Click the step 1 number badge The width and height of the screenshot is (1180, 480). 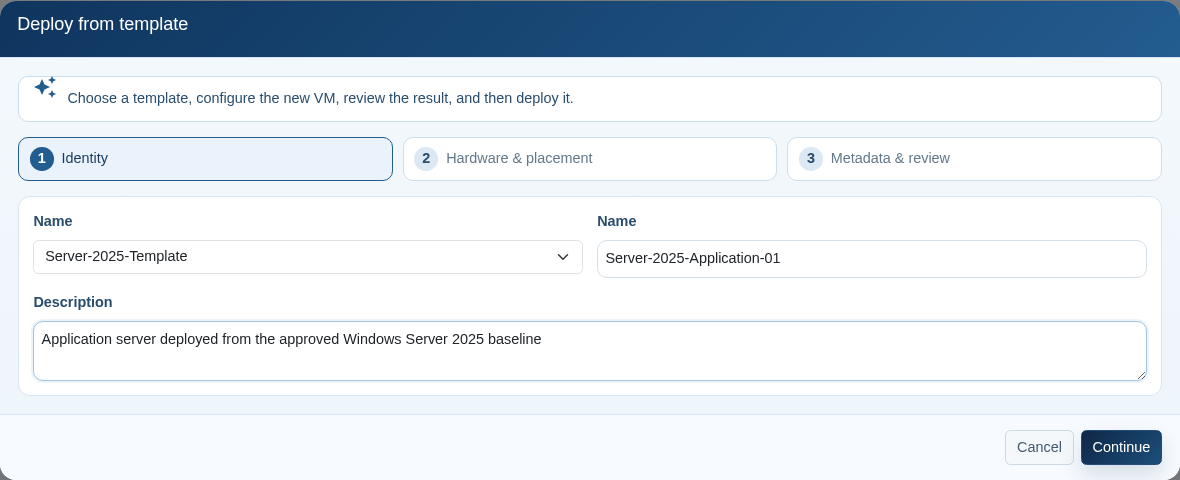(42, 159)
